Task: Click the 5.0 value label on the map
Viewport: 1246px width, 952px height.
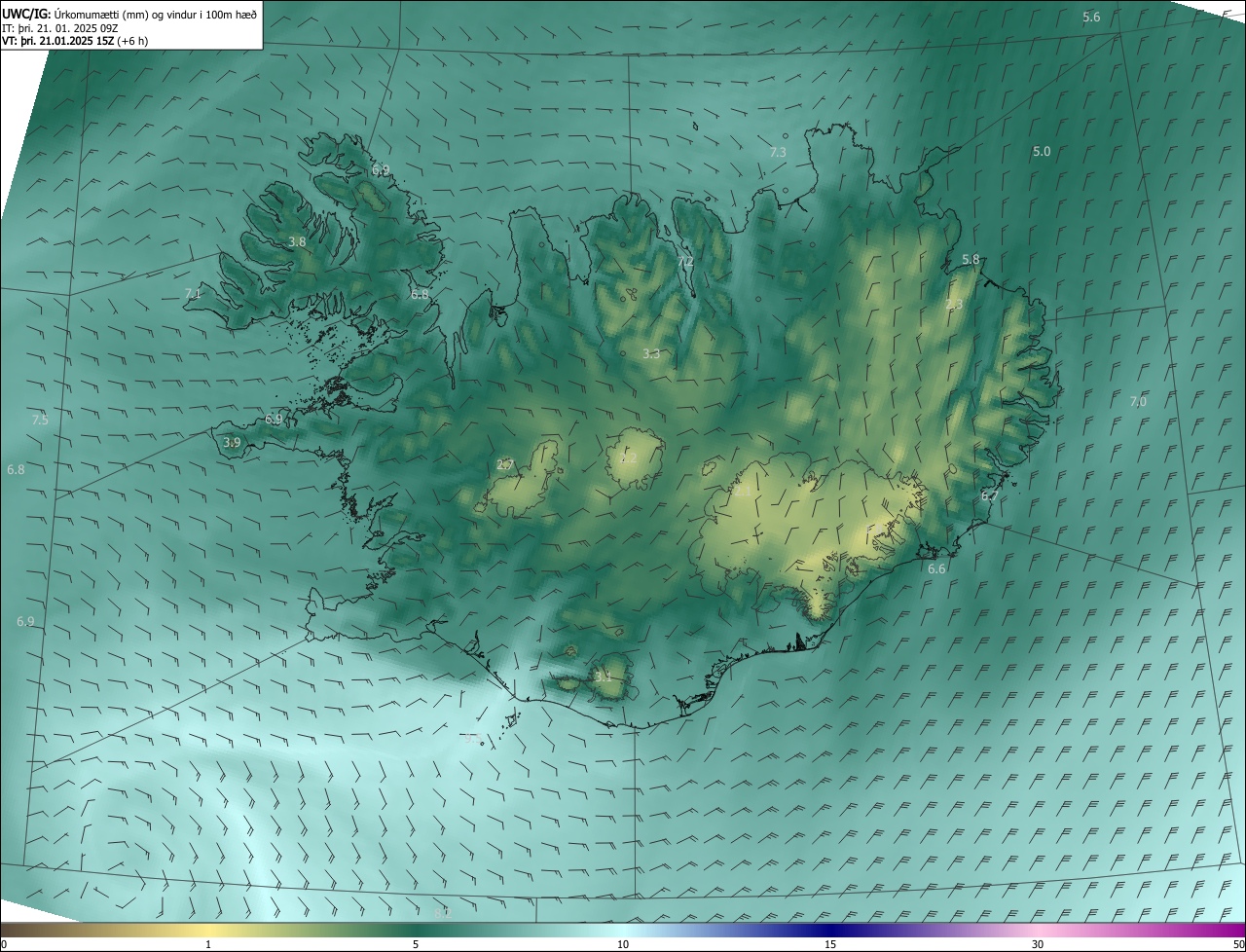Action: click(x=1042, y=151)
